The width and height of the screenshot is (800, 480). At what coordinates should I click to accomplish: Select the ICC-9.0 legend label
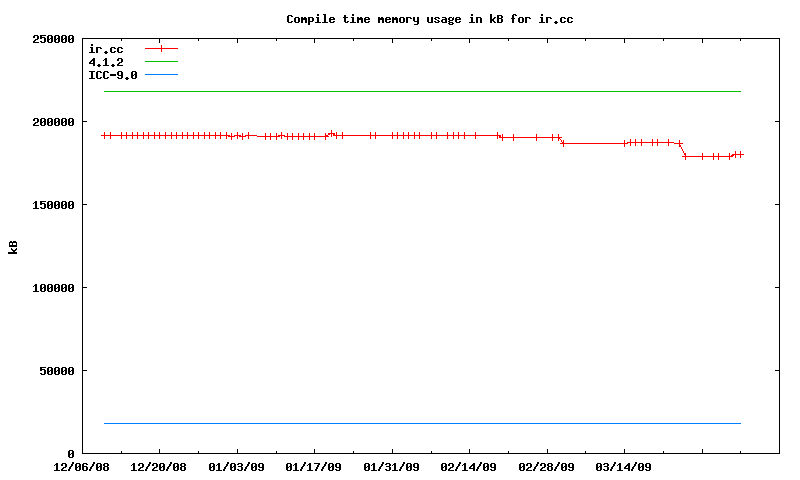coord(112,75)
